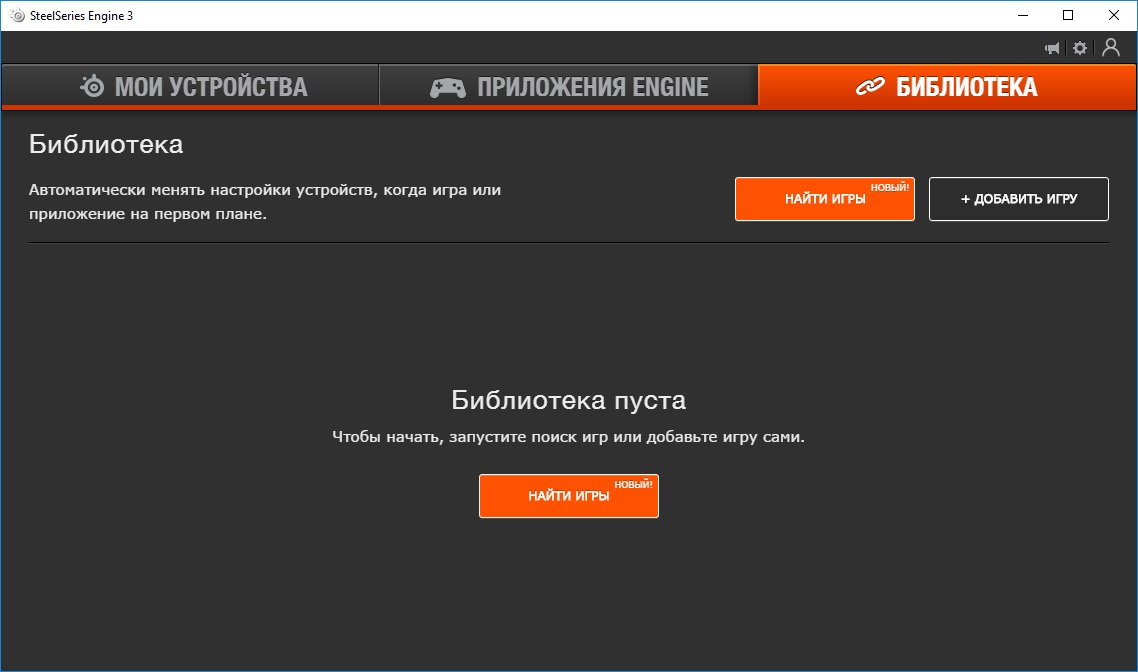Minimize the SteelSeries Engine 3 window

pos(1023,15)
